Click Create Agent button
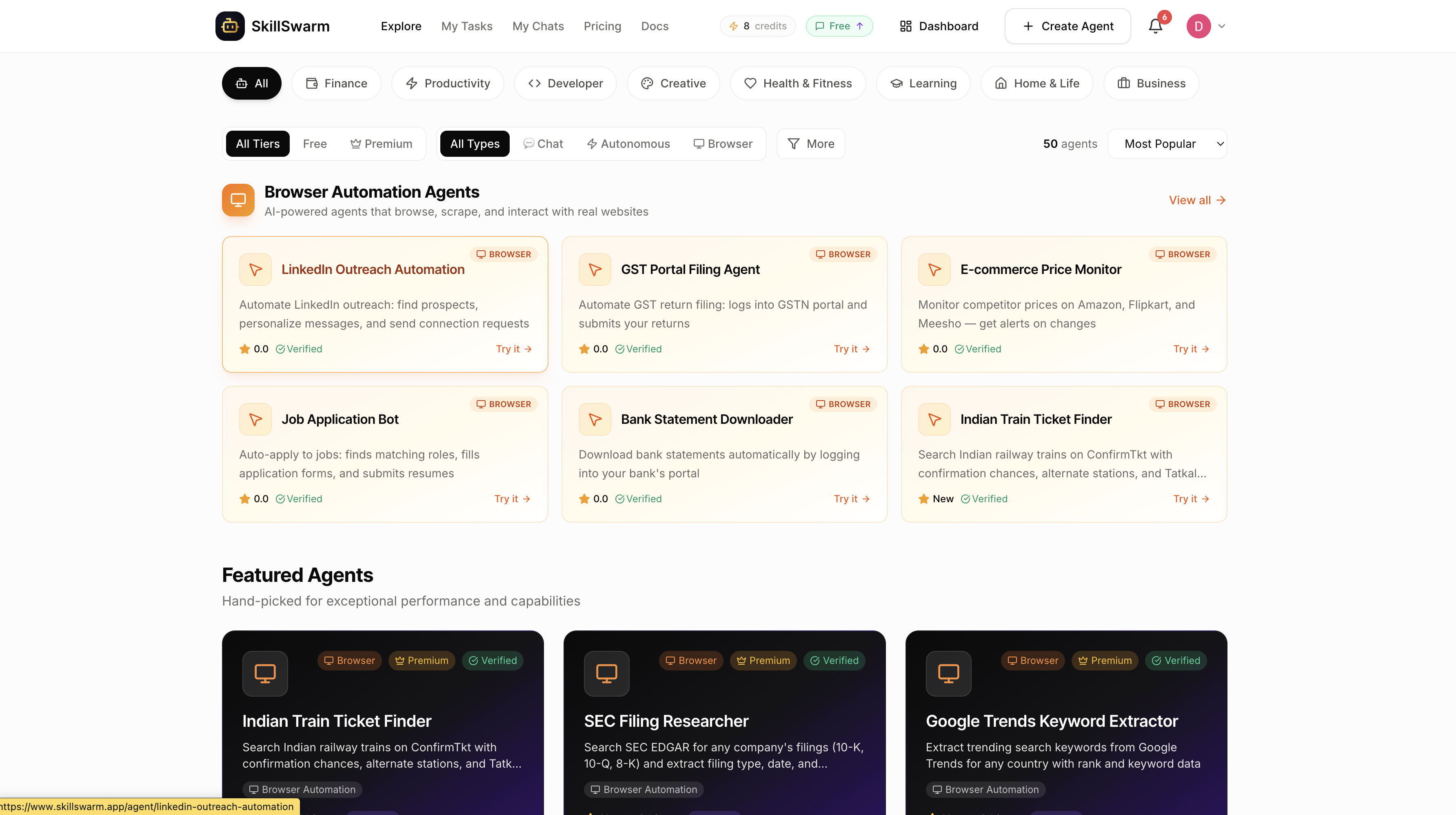This screenshot has height=815, width=1456. pyautogui.click(x=1067, y=26)
